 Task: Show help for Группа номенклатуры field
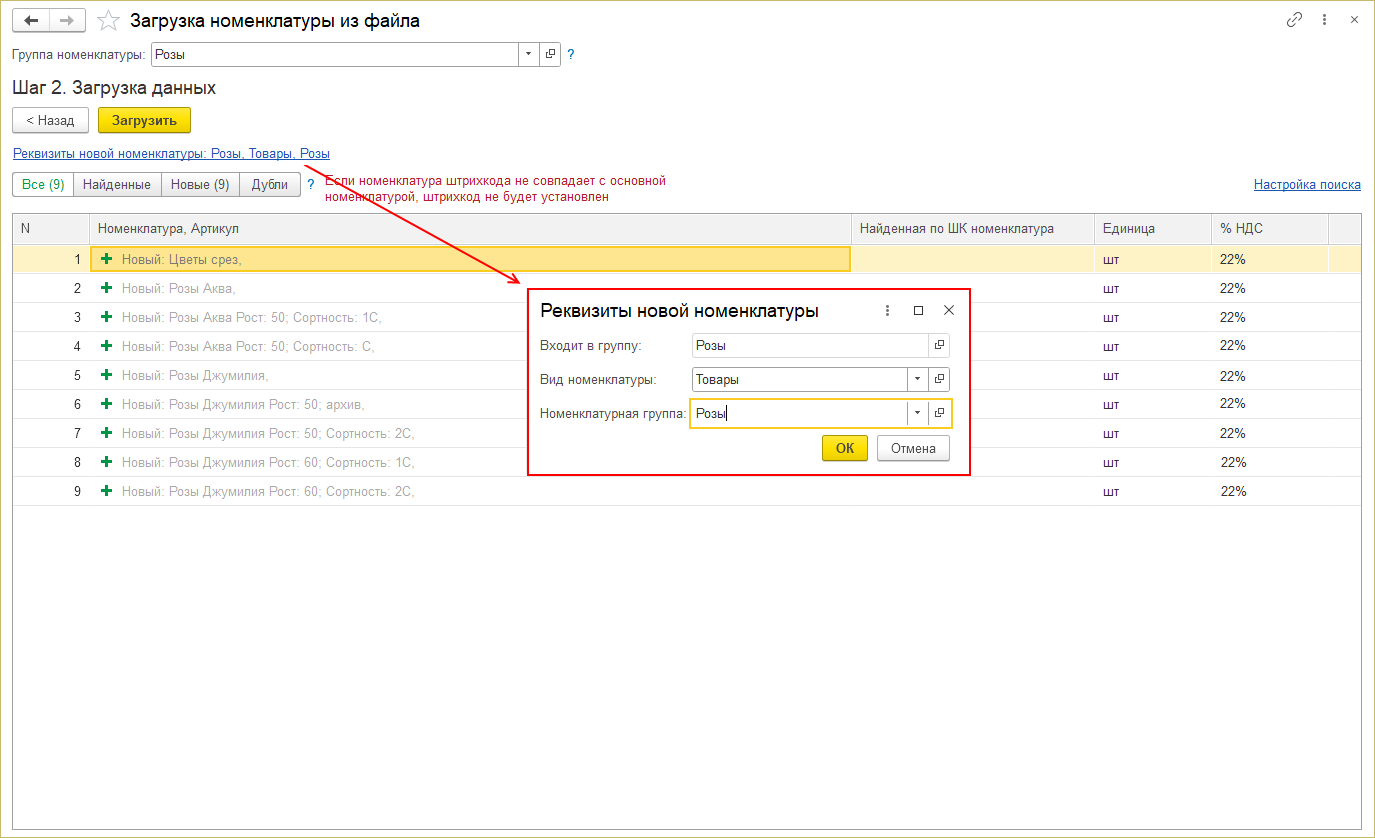[x=571, y=54]
